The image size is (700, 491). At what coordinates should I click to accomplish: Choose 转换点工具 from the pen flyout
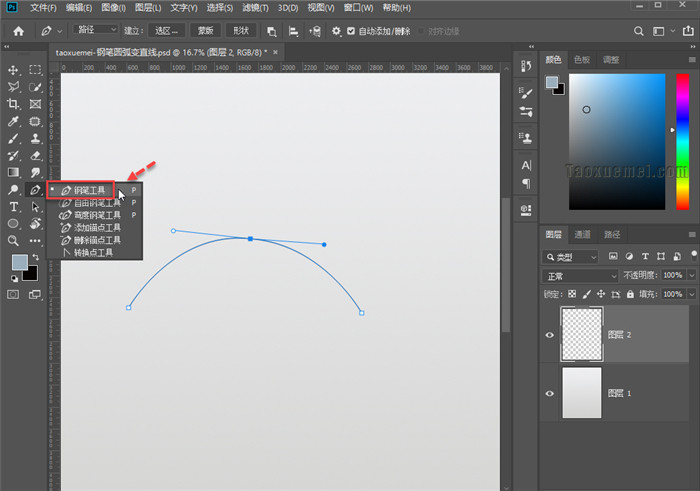click(90, 253)
